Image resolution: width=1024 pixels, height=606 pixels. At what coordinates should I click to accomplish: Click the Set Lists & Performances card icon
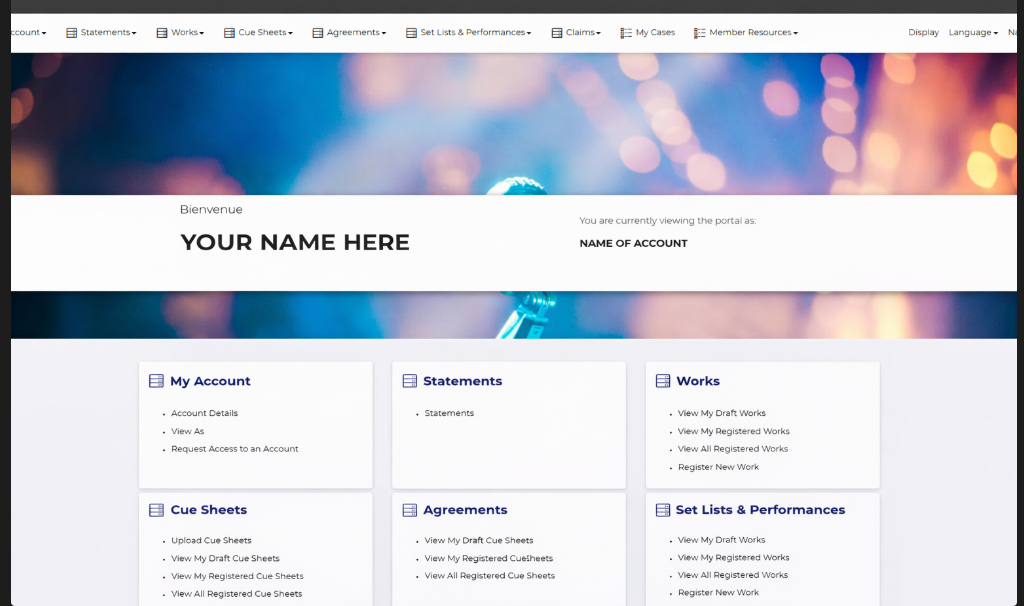pos(663,510)
